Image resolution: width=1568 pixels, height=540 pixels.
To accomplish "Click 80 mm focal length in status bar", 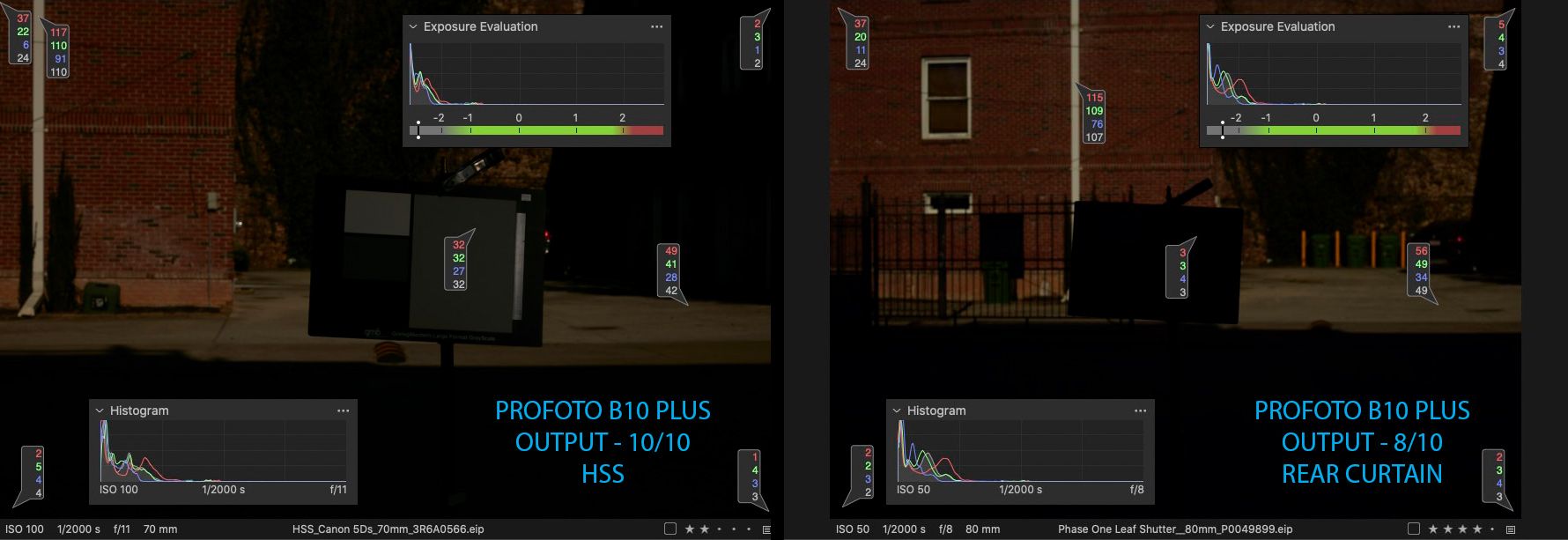I will pyautogui.click(x=983, y=529).
